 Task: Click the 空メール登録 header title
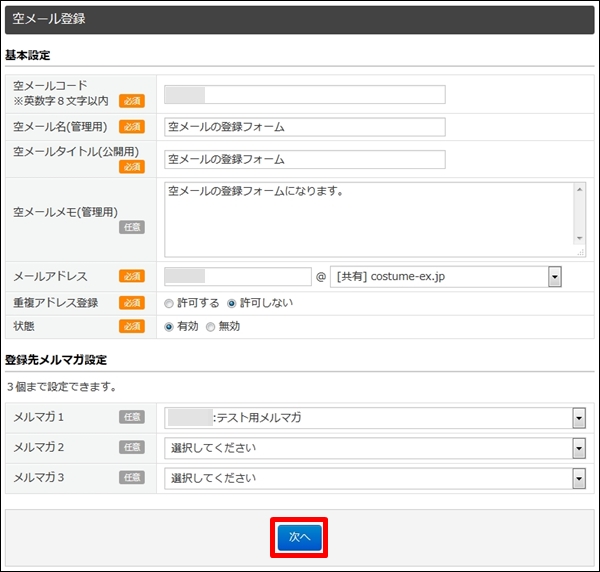tap(49, 18)
